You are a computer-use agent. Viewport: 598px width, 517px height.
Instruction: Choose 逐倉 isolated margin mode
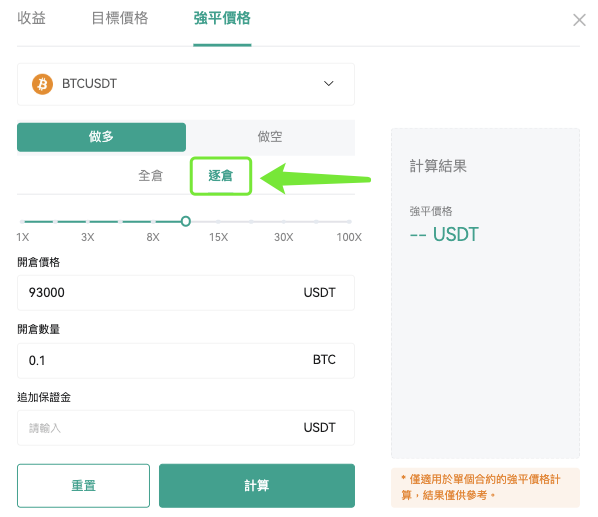point(220,176)
